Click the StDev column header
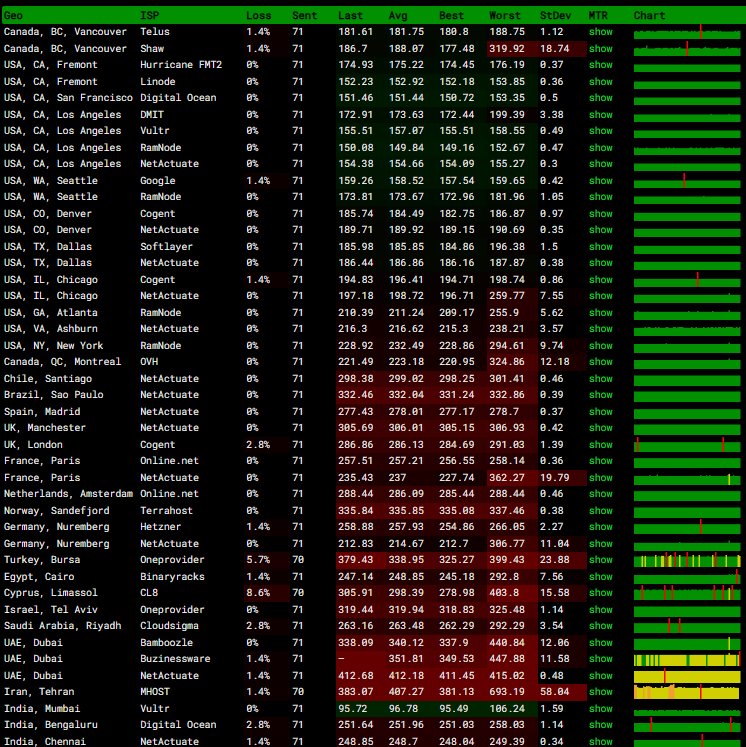746x747 pixels. point(555,15)
